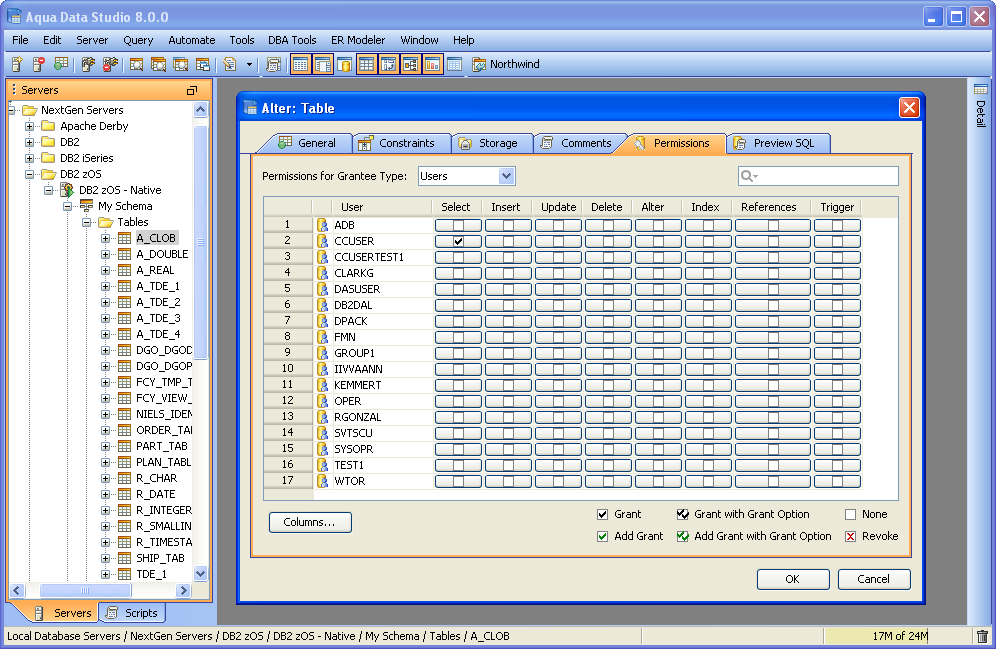Toggle the None checkbox
The width and height of the screenshot is (996, 649).
(x=851, y=514)
